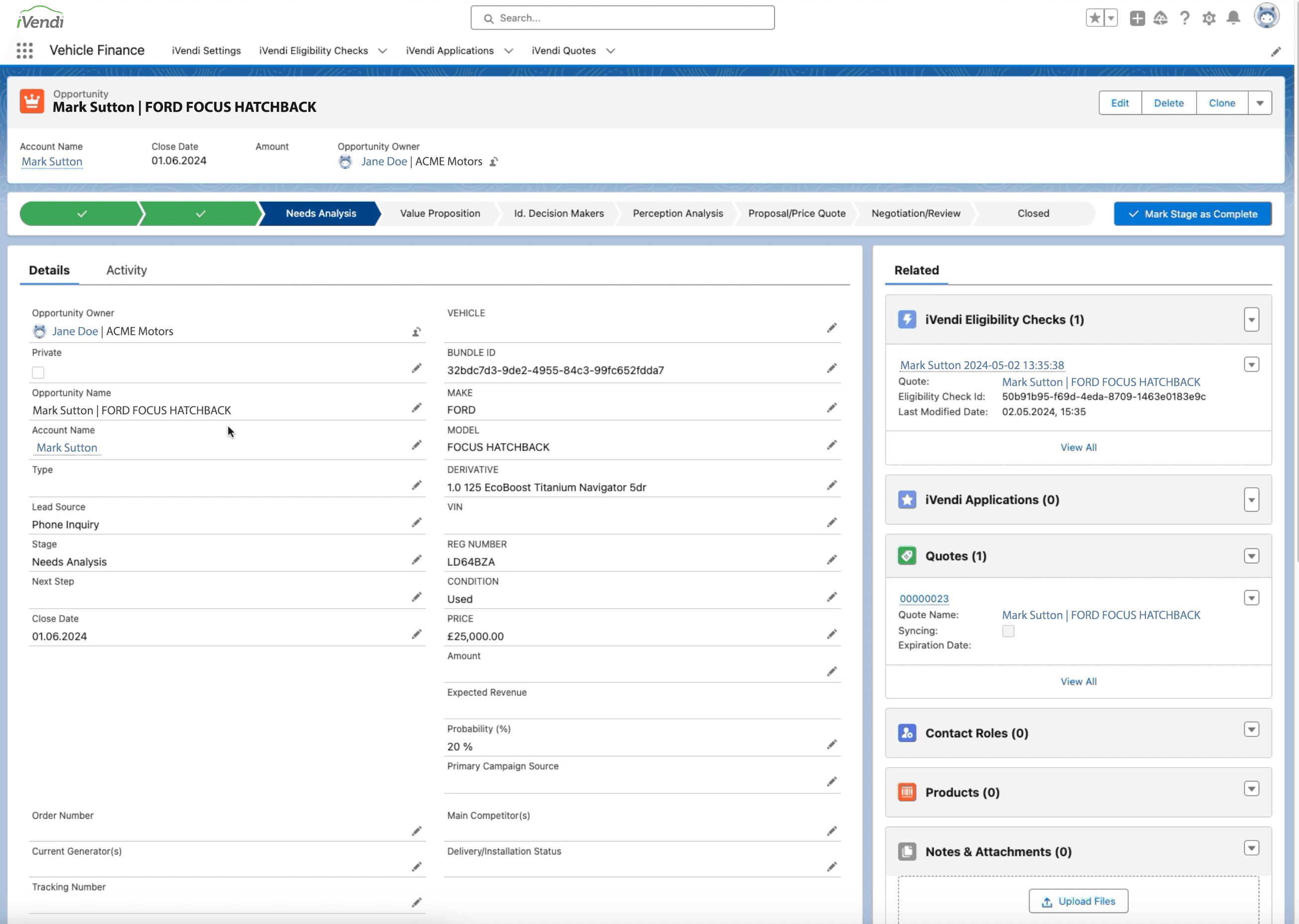1299x924 pixels.
Task: Select the Details tab
Action: coord(50,270)
